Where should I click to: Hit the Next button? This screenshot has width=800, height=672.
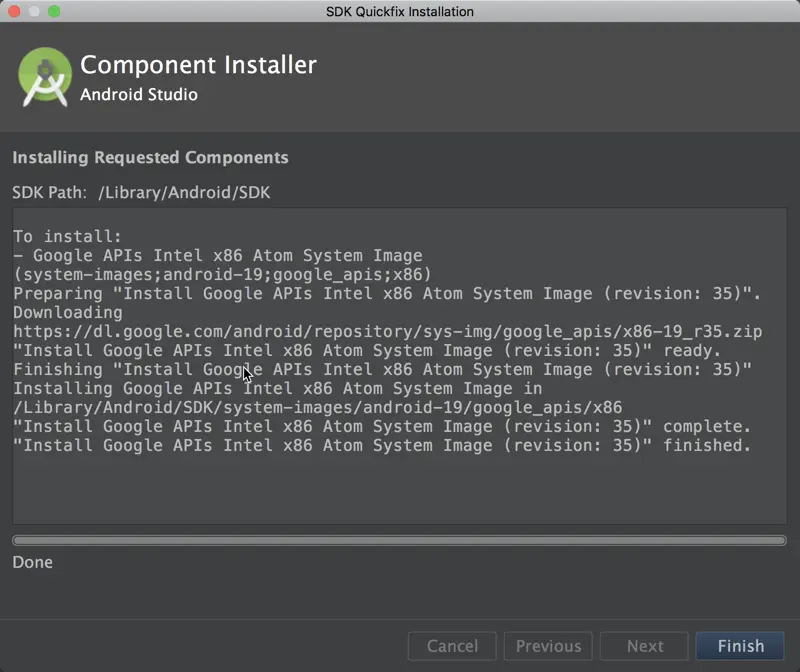(645, 646)
